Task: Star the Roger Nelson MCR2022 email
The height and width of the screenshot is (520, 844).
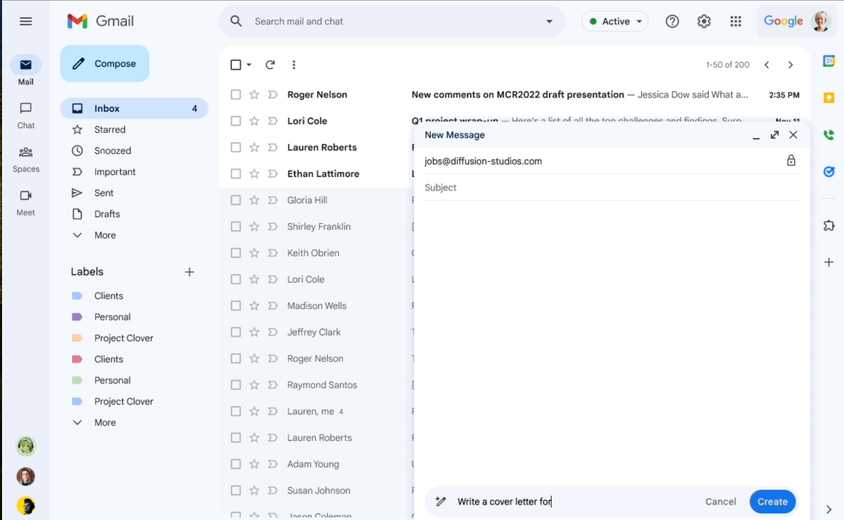Action: [x=254, y=95]
